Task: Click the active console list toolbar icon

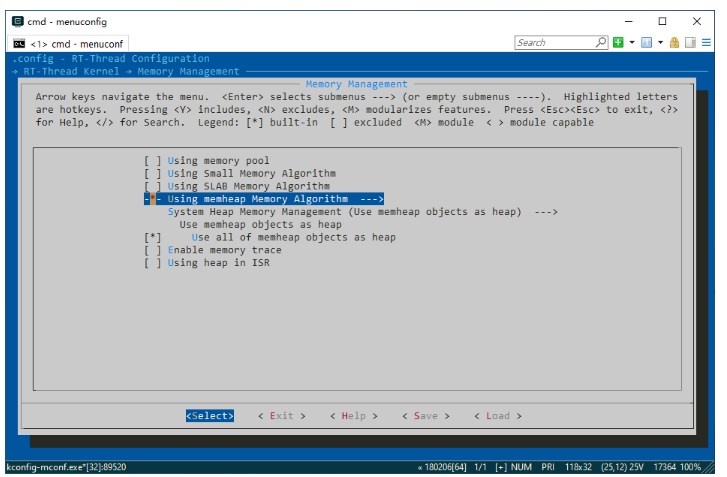Action: (646, 43)
